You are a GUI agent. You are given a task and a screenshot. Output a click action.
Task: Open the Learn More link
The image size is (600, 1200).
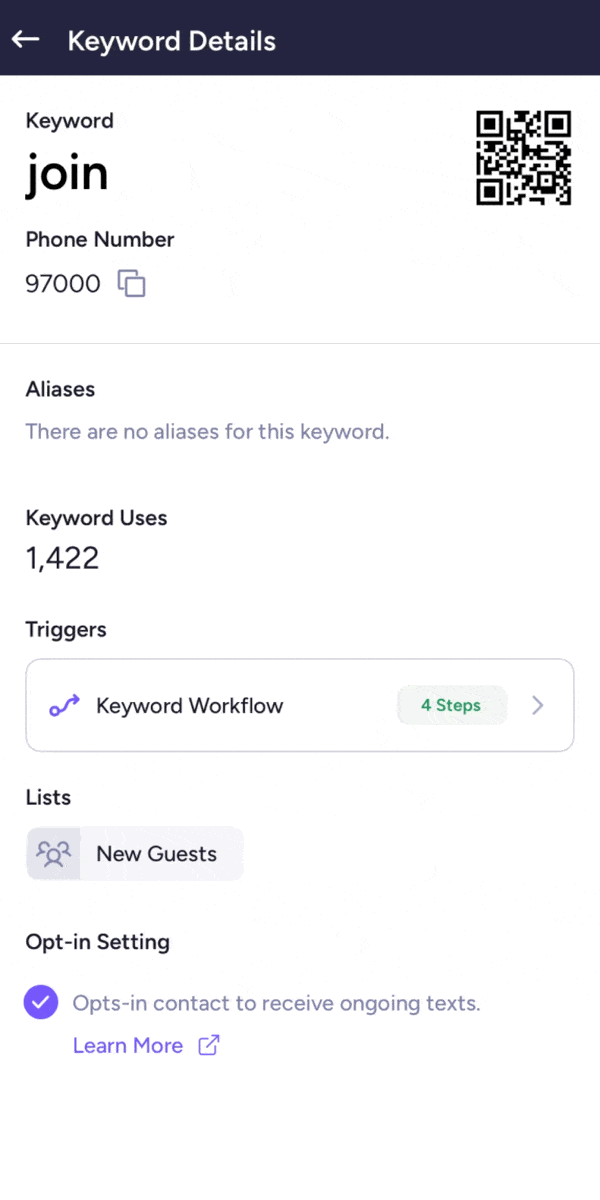[128, 1046]
